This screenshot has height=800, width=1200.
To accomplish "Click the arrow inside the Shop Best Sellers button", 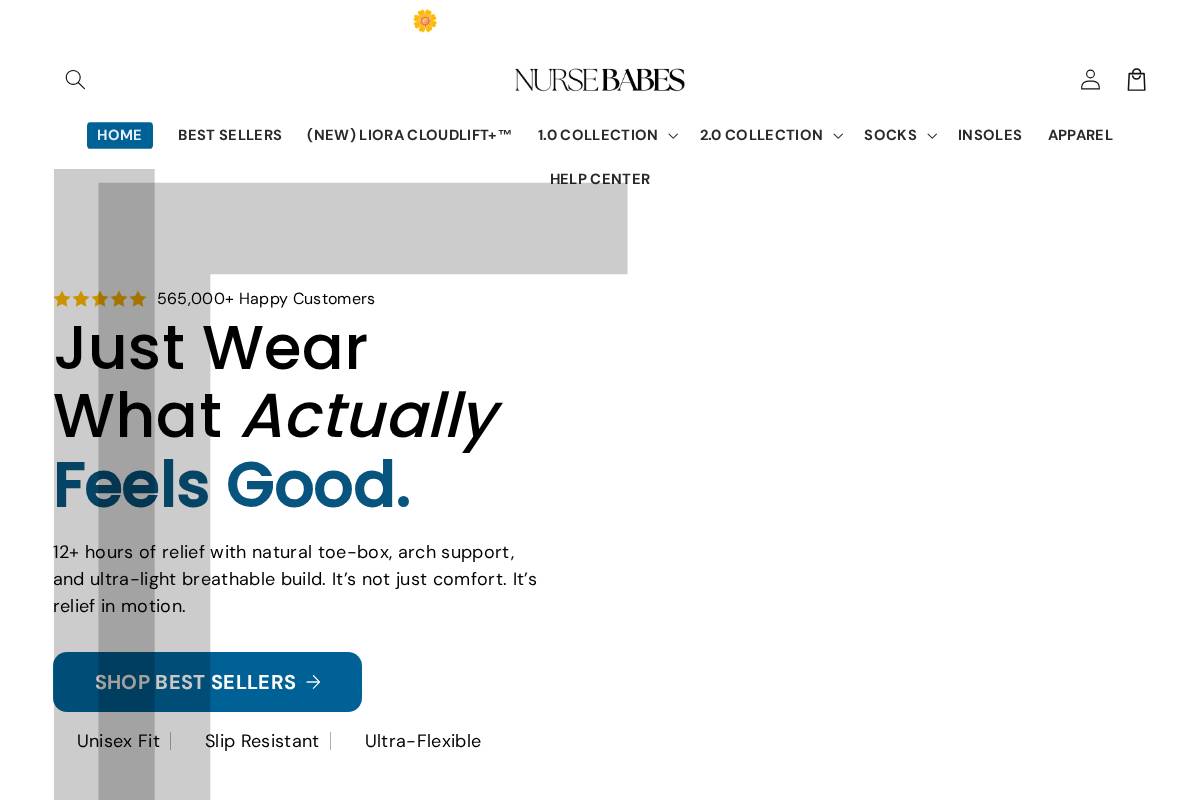I will point(313,682).
